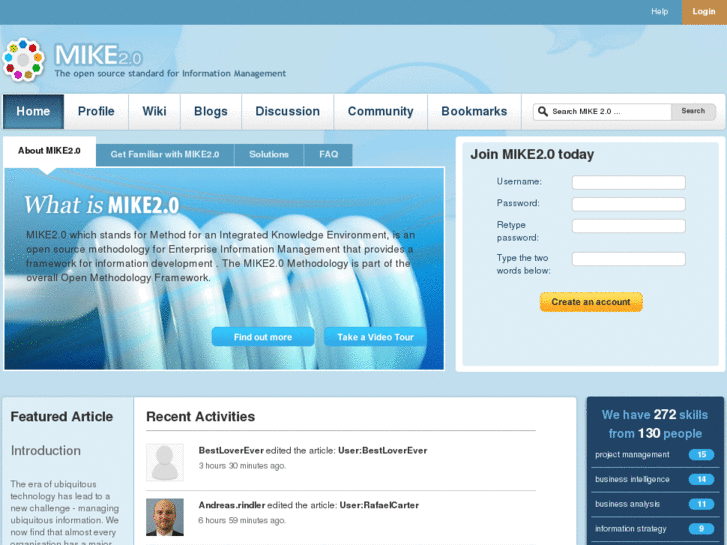Click the project management count badge 15
727x545 pixels.
pyautogui.click(x=701, y=455)
